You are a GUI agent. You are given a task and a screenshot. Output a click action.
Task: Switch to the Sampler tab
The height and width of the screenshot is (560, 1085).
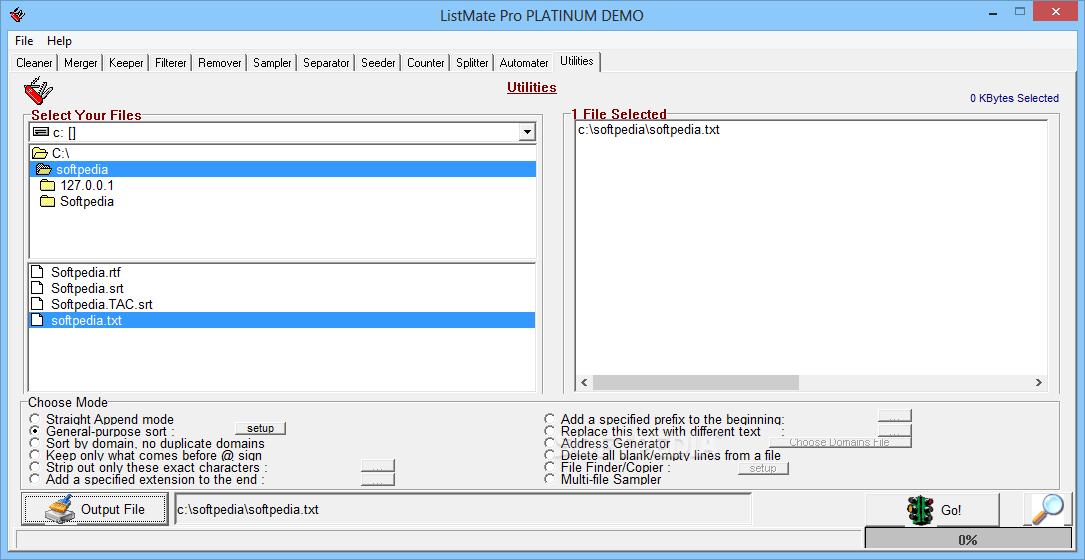tap(272, 63)
